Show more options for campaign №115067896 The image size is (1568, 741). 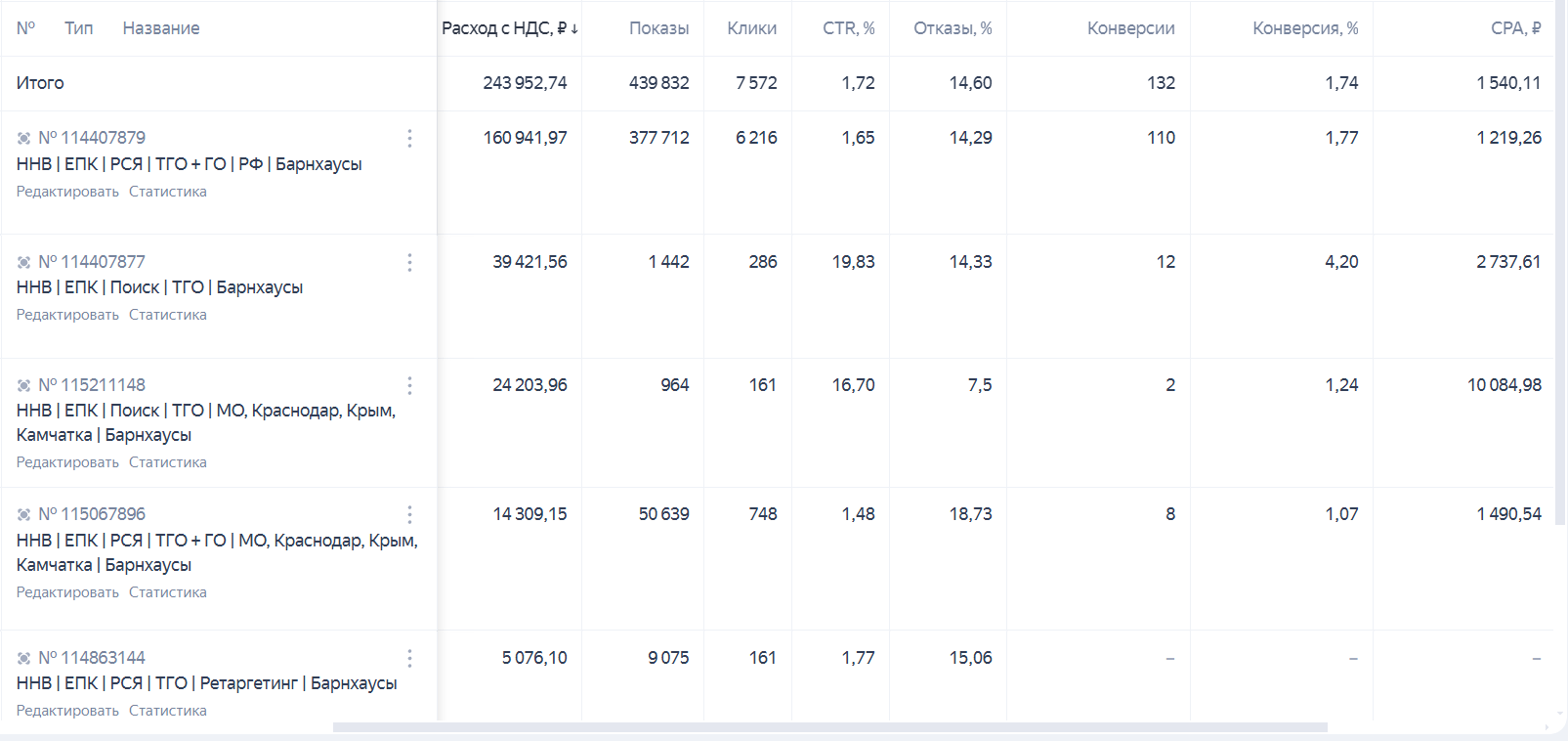(409, 514)
